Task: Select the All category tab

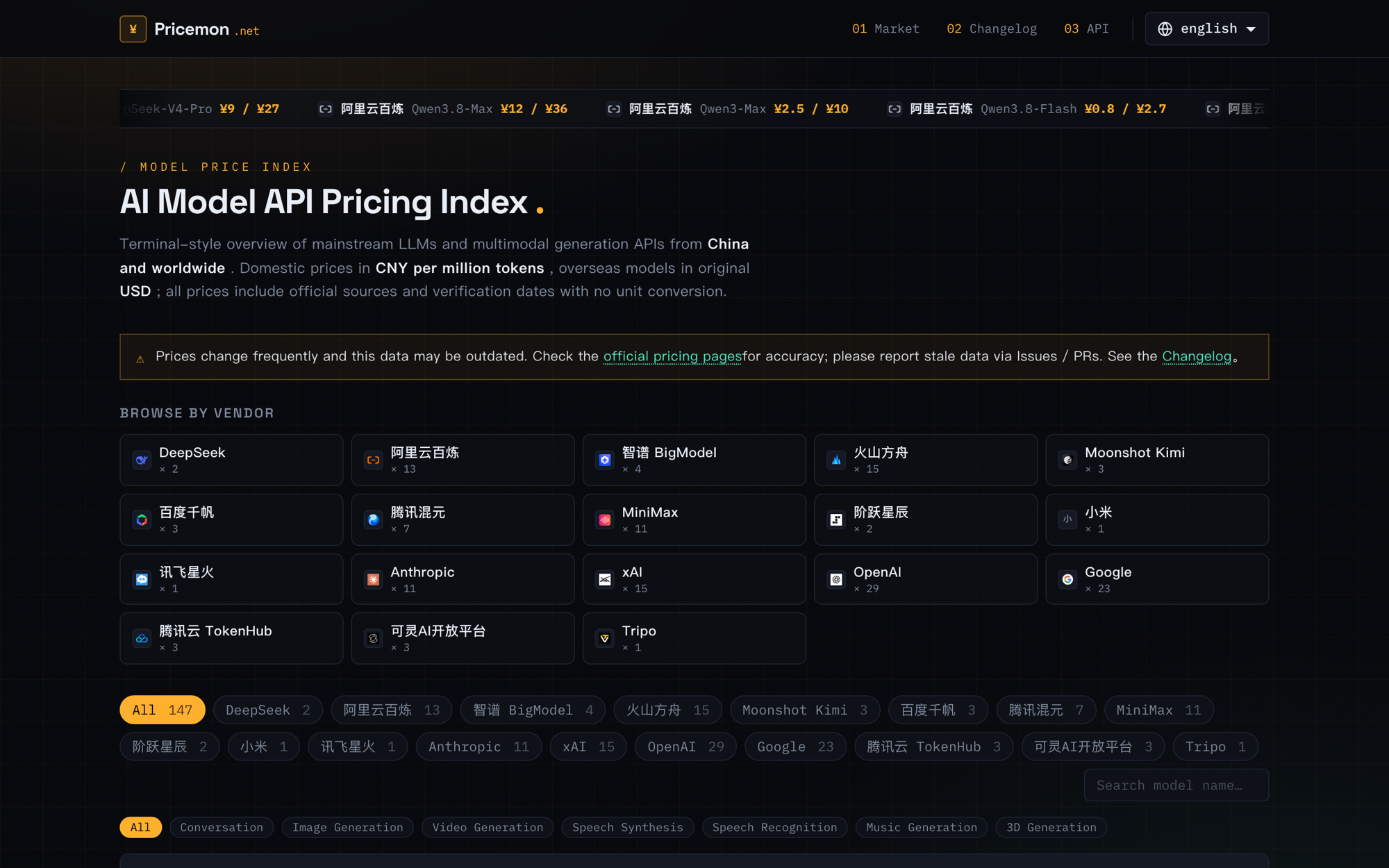Action: point(140,827)
